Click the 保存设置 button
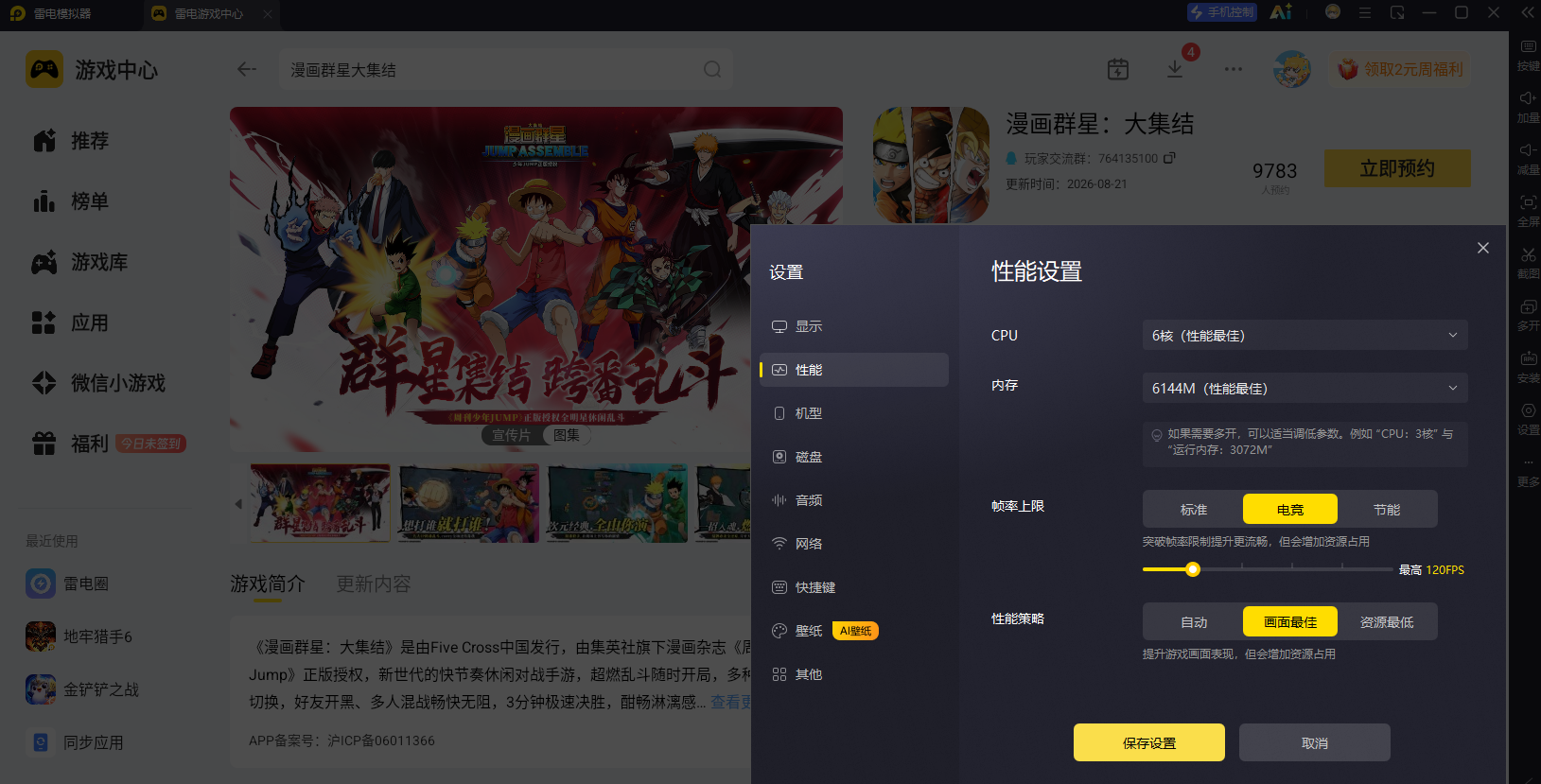 tap(1149, 742)
